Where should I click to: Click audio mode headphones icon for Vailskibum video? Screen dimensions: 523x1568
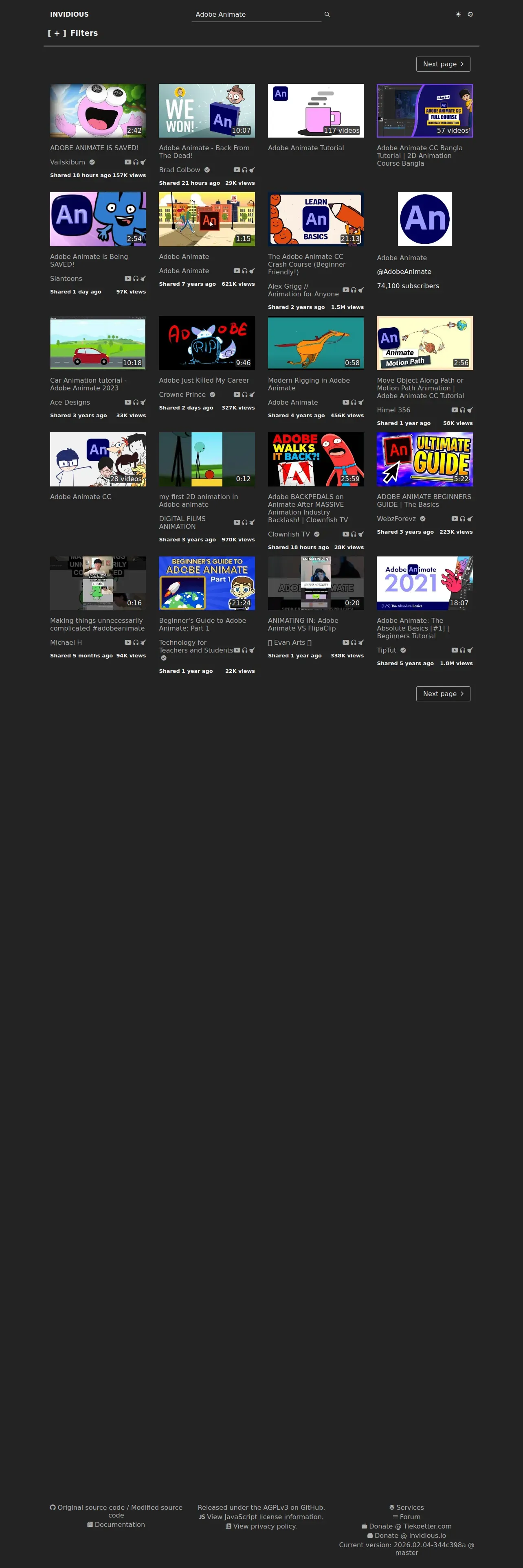[x=135, y=162]
